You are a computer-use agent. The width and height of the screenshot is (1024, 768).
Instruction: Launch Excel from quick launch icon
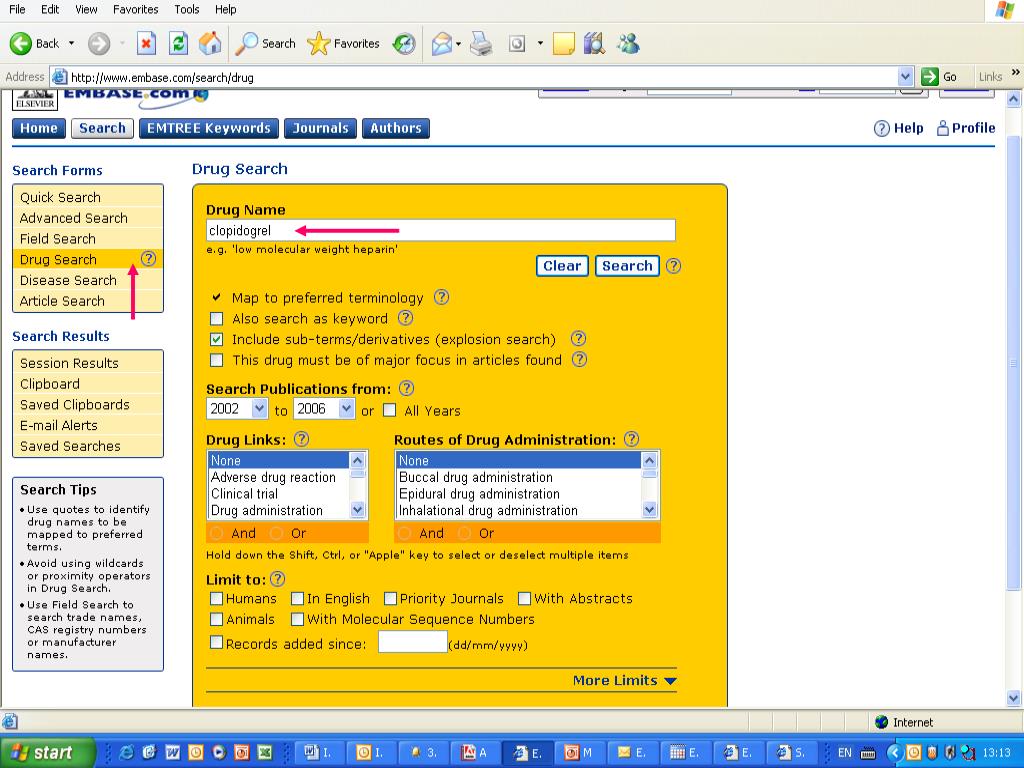[x=265, y=753]
